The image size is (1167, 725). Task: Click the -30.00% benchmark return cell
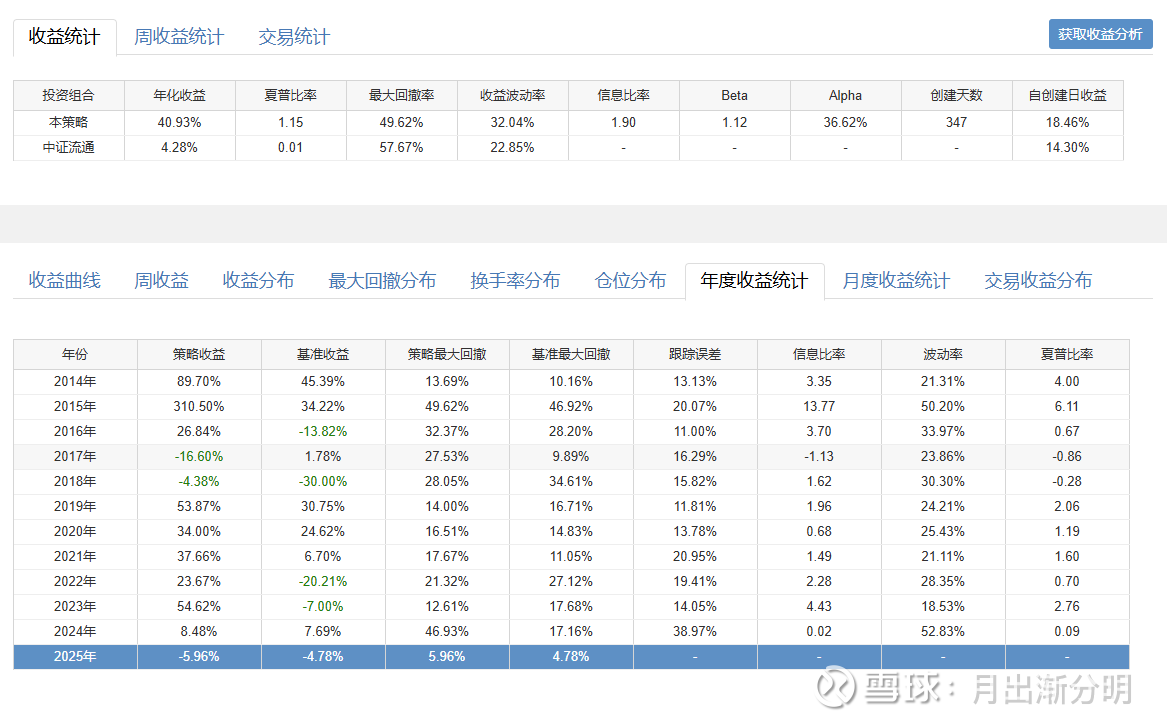tap(323, 482)
